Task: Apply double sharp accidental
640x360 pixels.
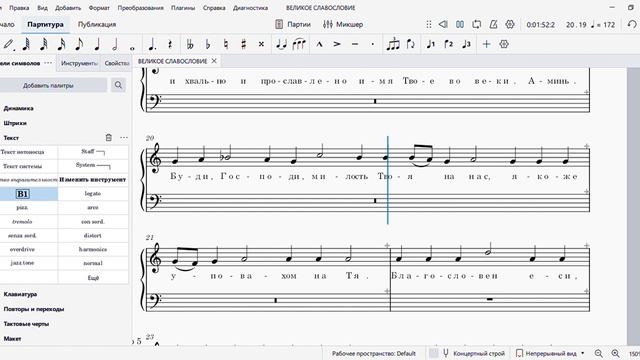Action: tap(261, 44)
